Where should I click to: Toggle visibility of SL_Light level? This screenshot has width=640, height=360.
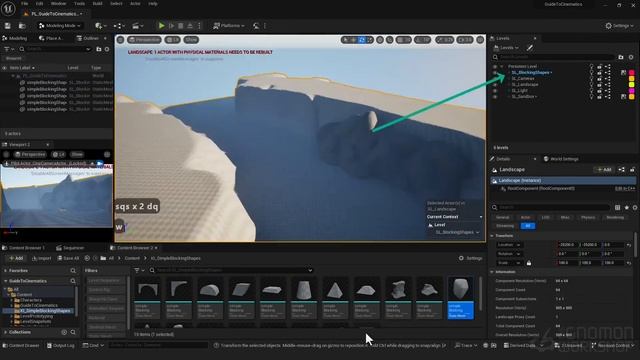495,91
